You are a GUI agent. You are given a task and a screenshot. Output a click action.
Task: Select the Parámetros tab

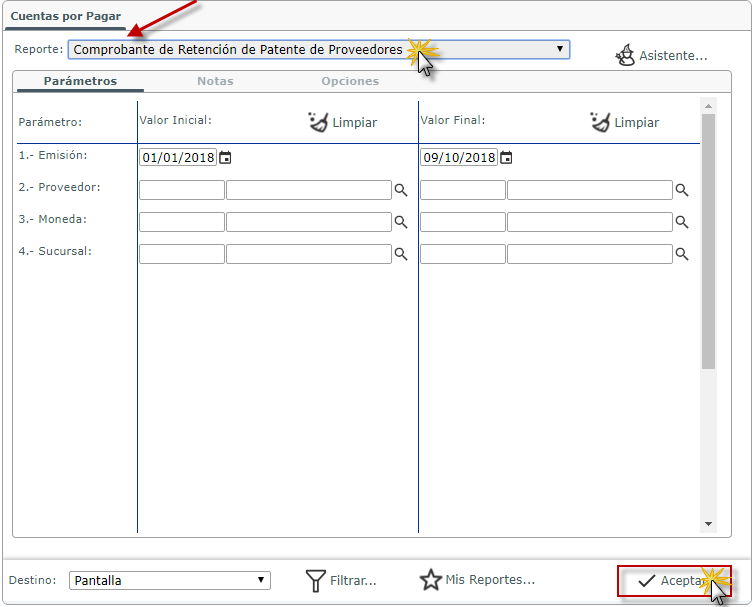click(80, 81)
